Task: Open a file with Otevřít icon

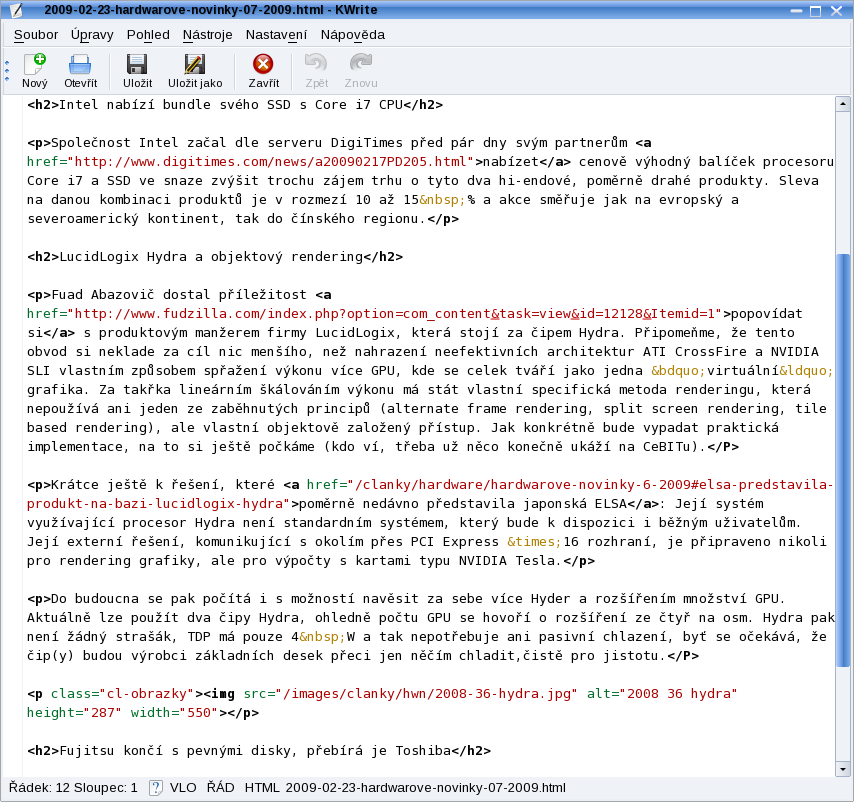Action: tap(80, 66)
